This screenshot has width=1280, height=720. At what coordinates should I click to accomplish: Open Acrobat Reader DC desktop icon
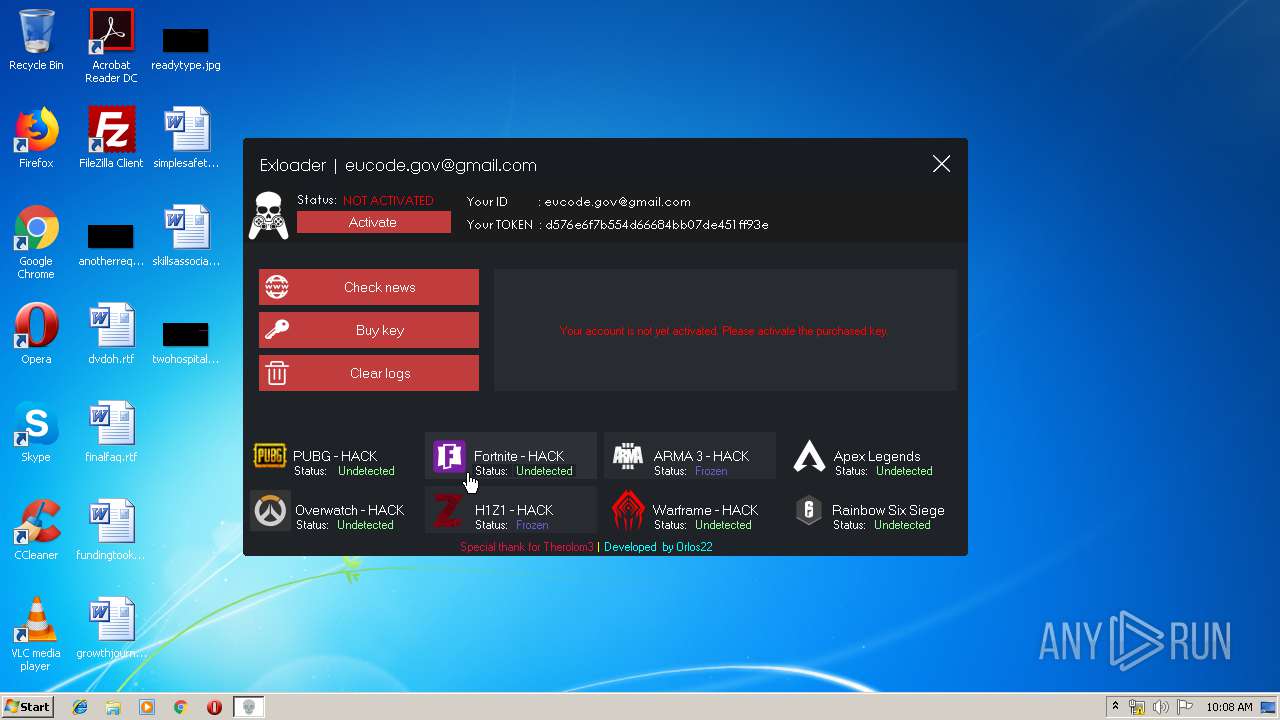pos(111,46)
